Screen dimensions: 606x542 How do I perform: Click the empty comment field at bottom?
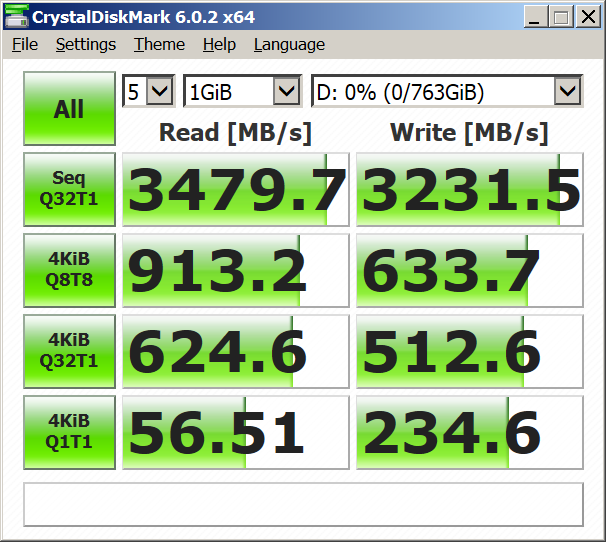pyautogui.click(x=303, y=504)
